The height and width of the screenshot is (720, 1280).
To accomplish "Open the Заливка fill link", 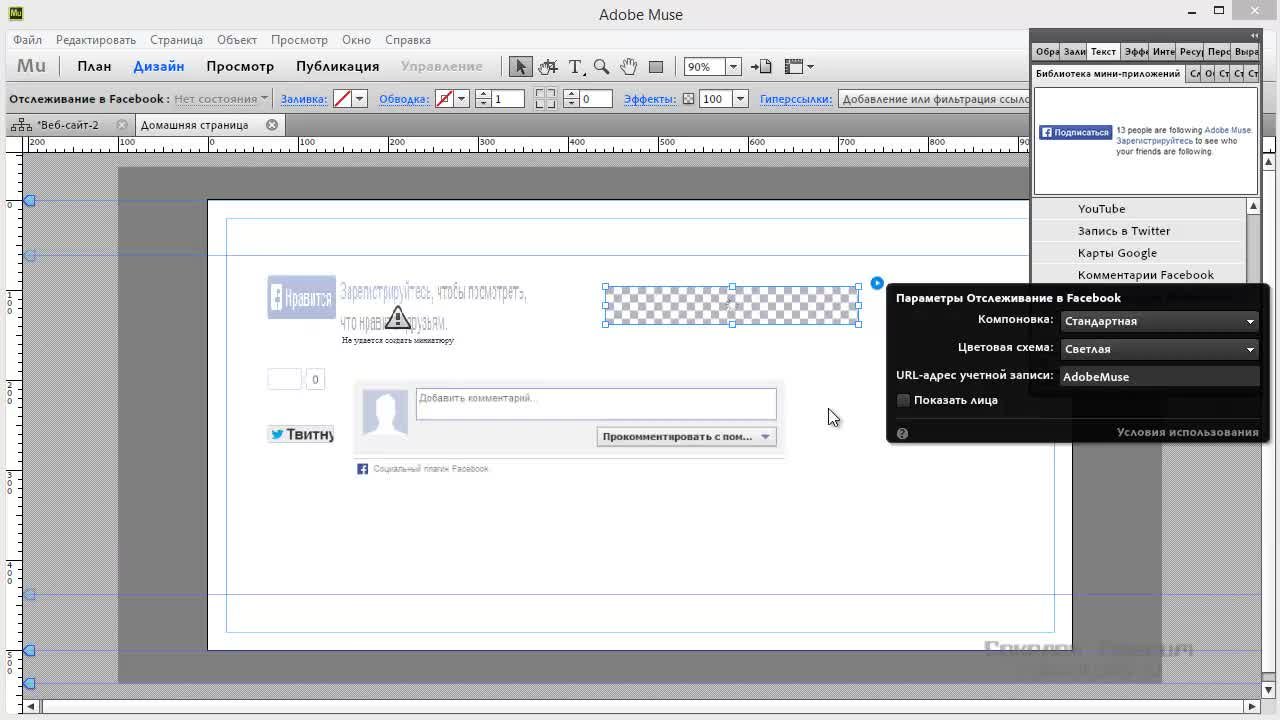I will pyautogui.click(x=304, y=99).
